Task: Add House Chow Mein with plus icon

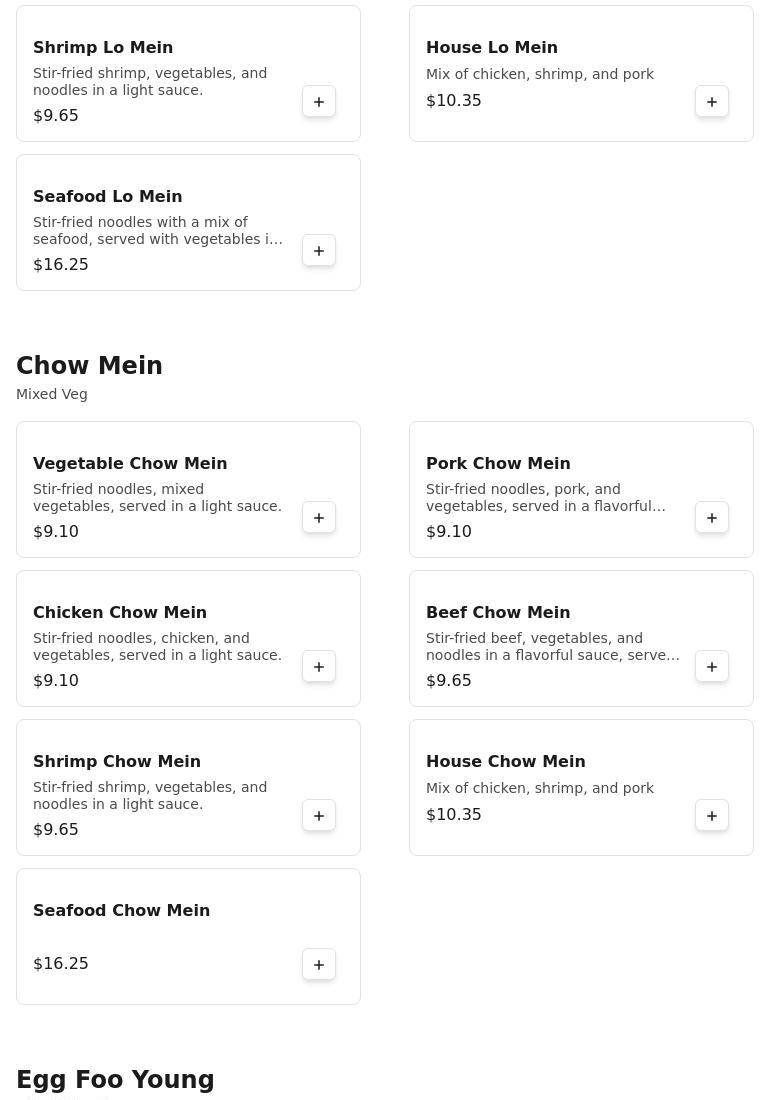Action: 712,816
